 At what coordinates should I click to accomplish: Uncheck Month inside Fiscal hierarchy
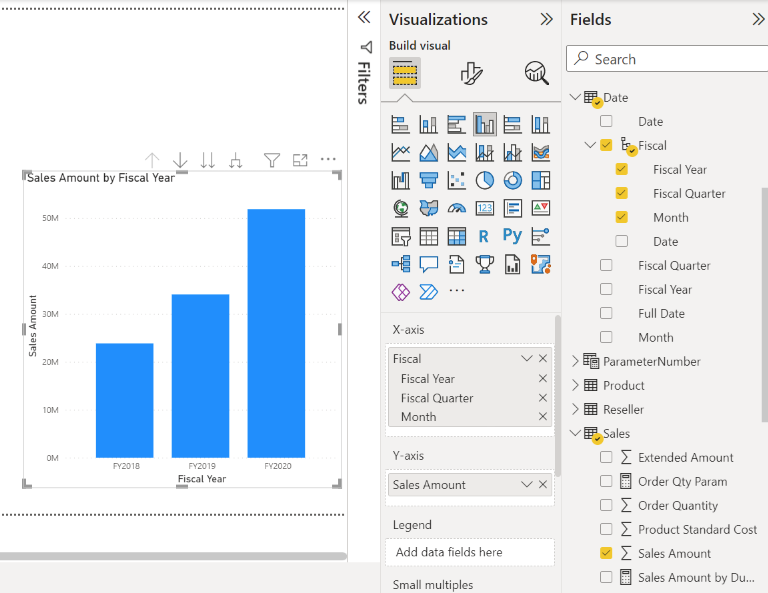(622, 217)
